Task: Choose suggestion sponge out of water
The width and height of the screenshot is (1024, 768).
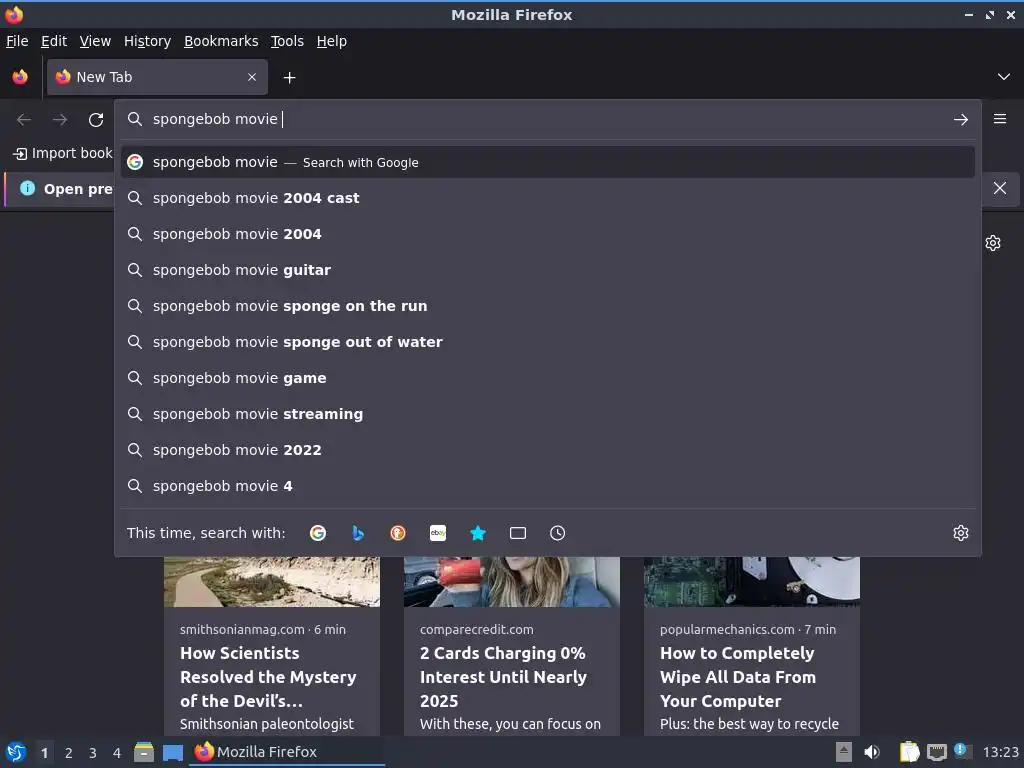Action: [x=547, y=342]
